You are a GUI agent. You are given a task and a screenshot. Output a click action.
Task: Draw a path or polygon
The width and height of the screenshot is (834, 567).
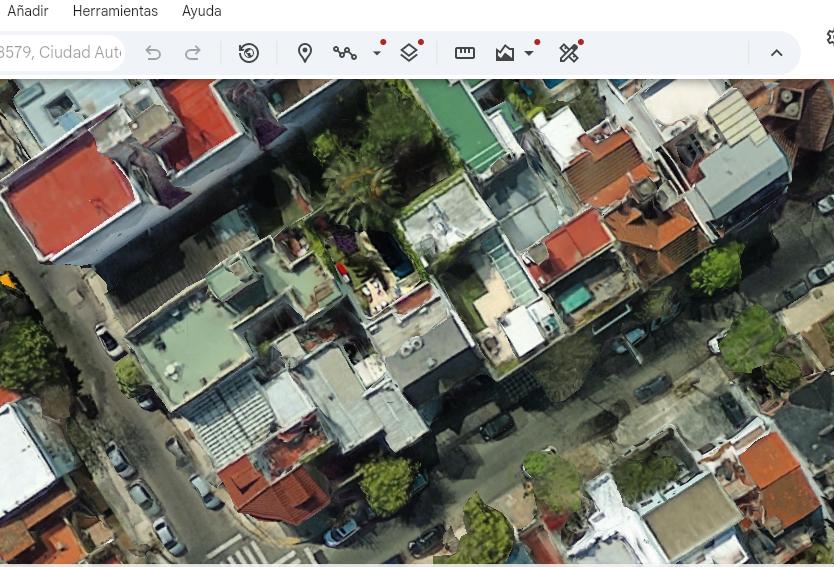(345, 53)
